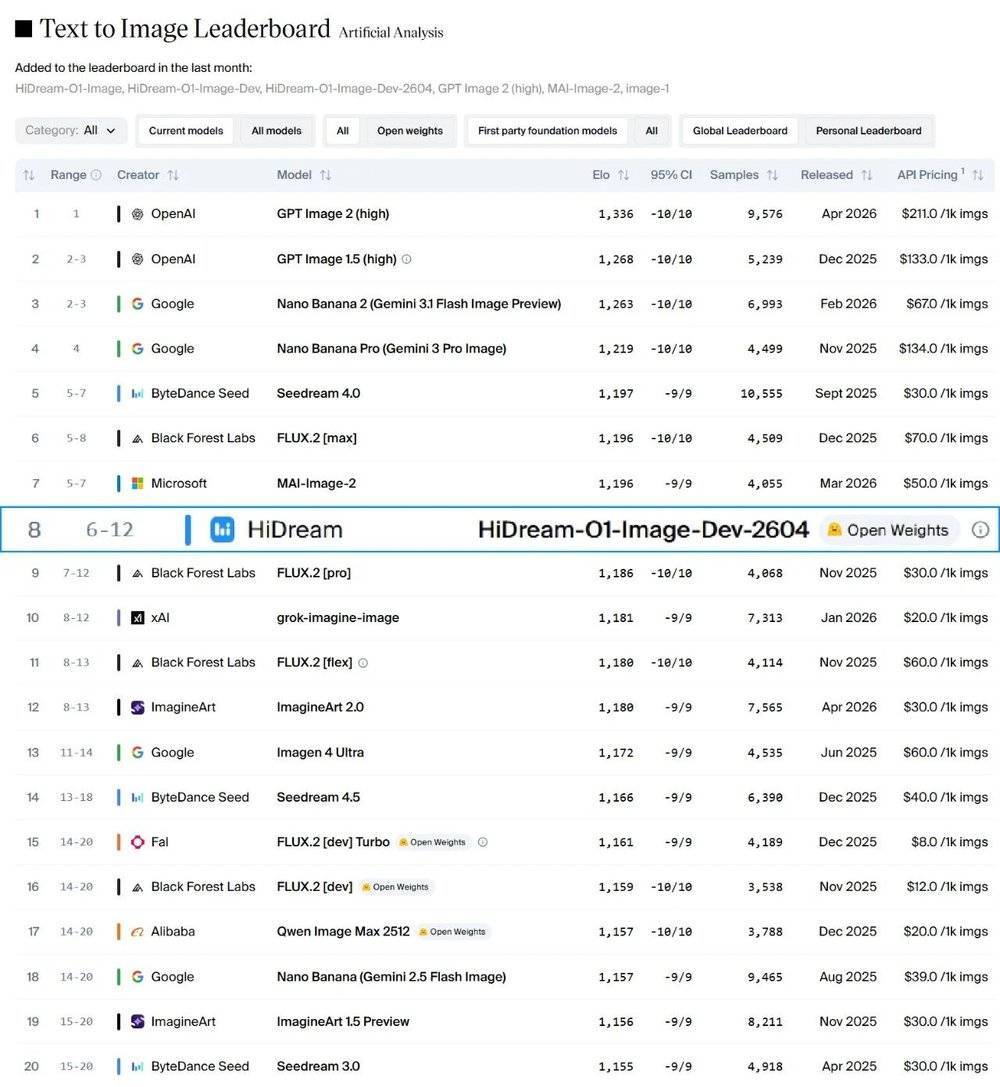Open the MAI-Image-2 model entry

point(316,483)
